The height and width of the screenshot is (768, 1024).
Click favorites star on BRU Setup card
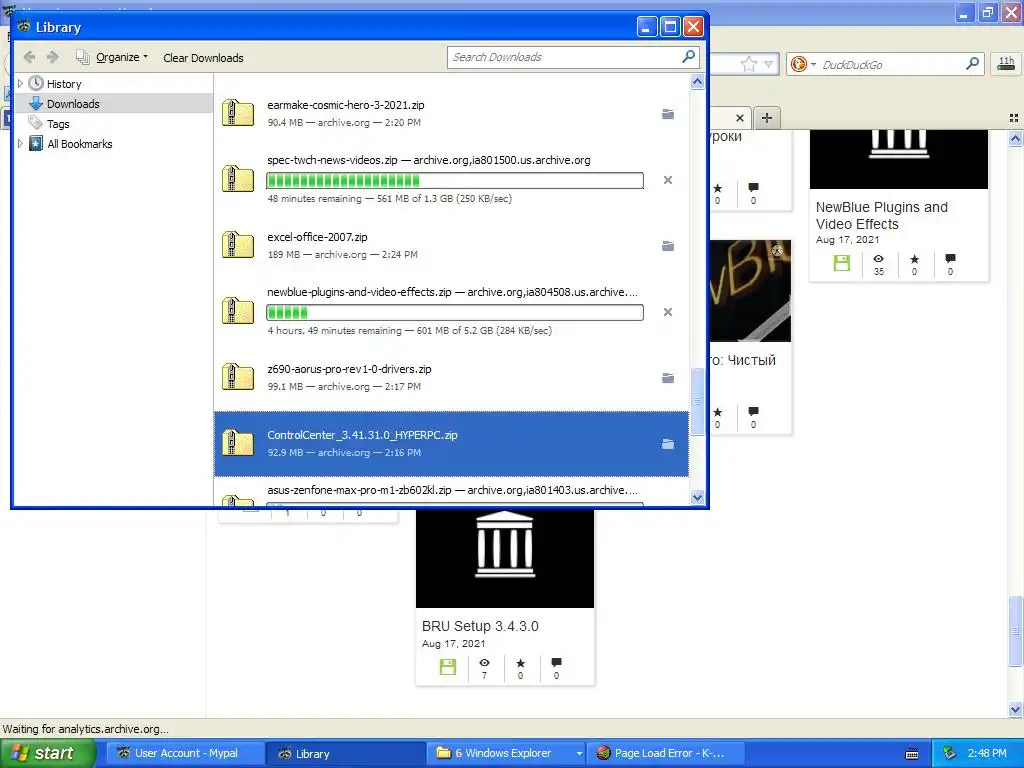click(x=520, y=663)
